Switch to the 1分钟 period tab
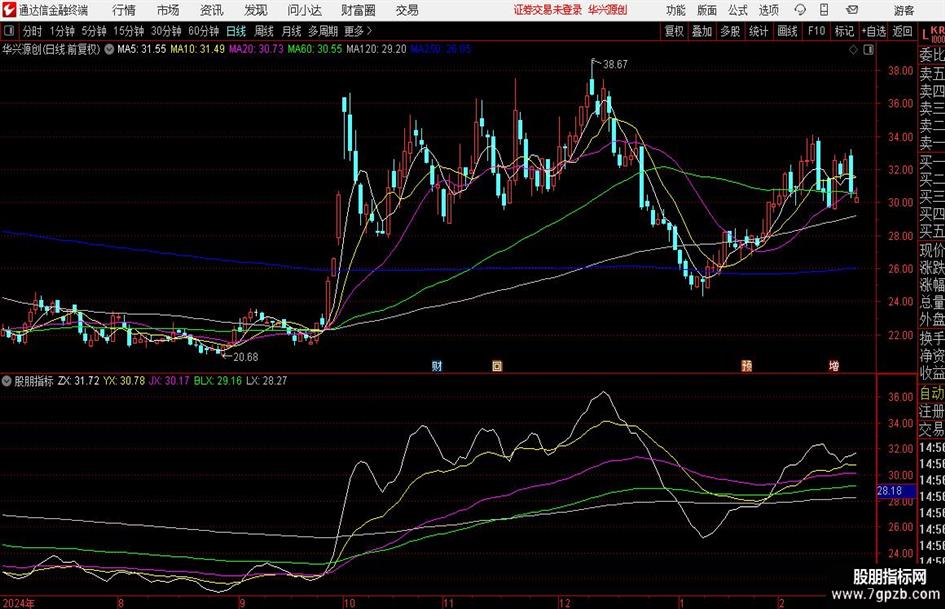This screenshot has height=609, width=945. [x=62, y=31]
